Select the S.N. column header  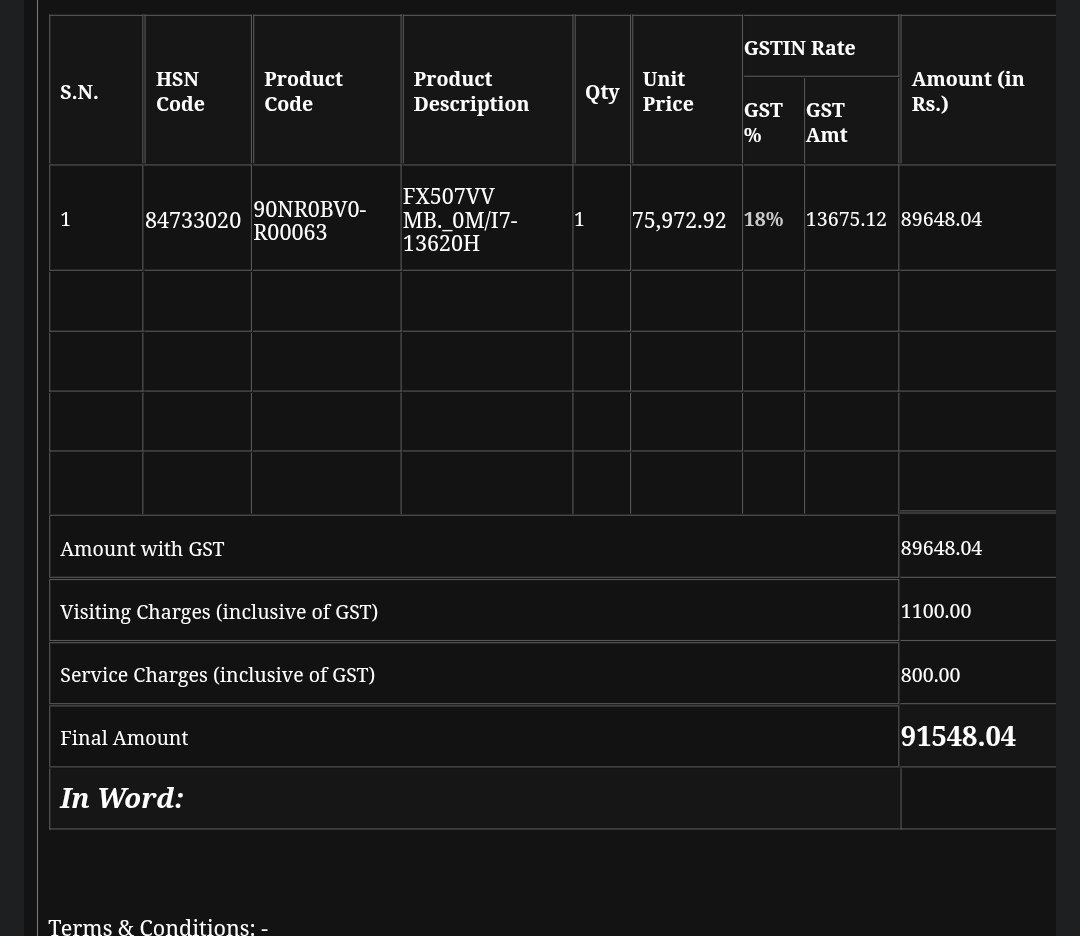click(79, 92)
